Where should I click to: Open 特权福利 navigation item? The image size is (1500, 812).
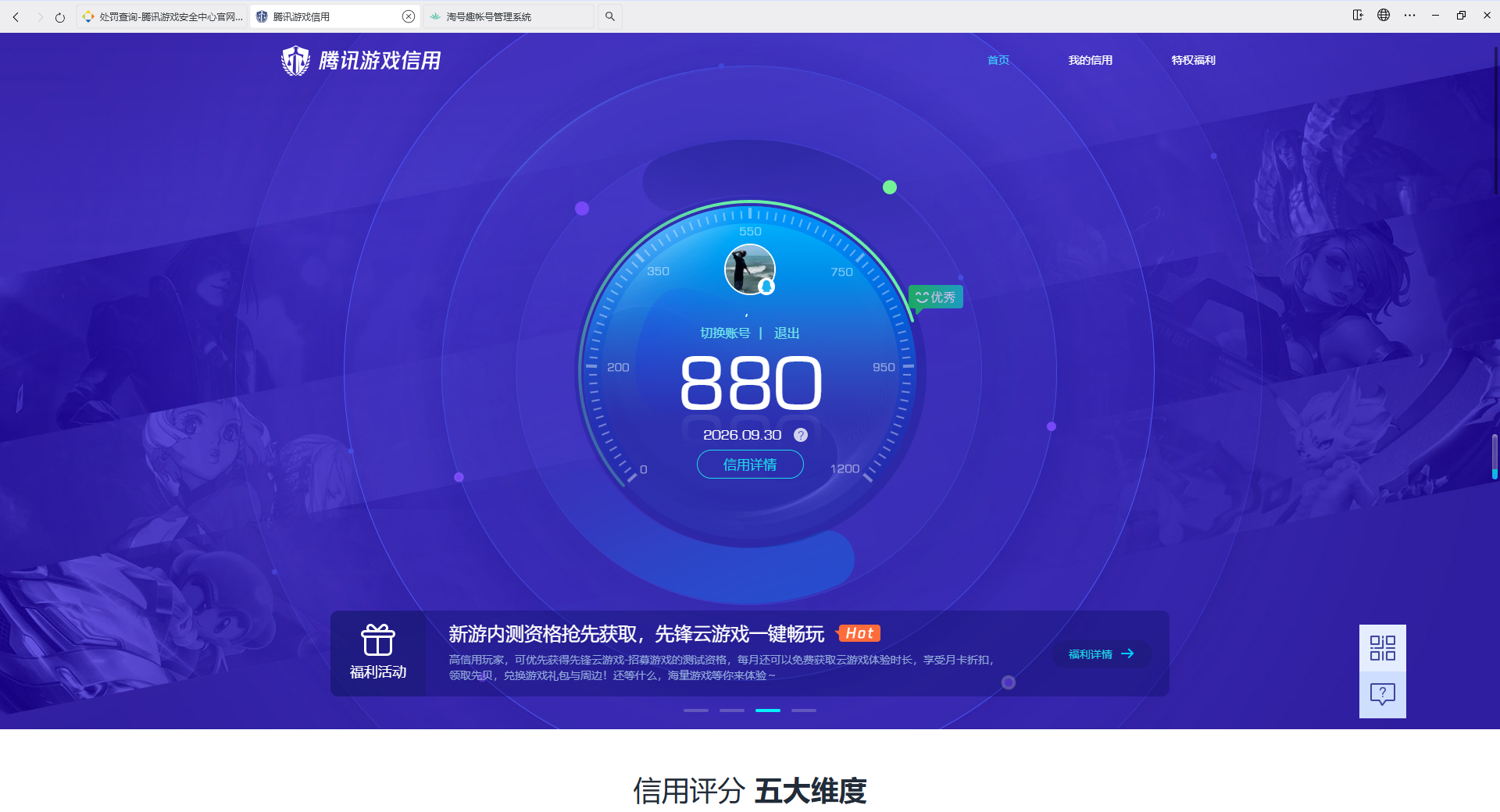click(x=1194, y=60)
